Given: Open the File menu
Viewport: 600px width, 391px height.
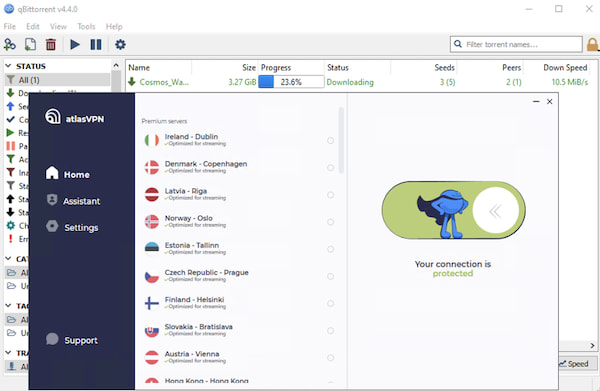Looking at the screenshot, I should click(x=10, y=26).
